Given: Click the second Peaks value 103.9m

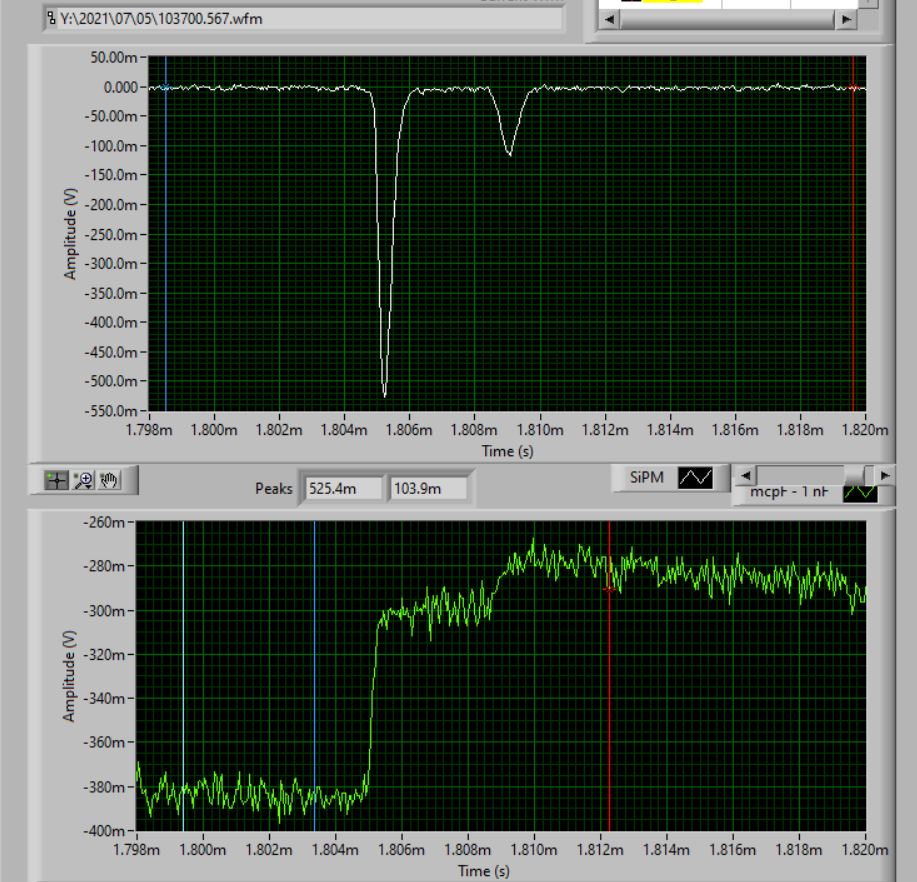Looking at the screenshot, I should [428, 488].
